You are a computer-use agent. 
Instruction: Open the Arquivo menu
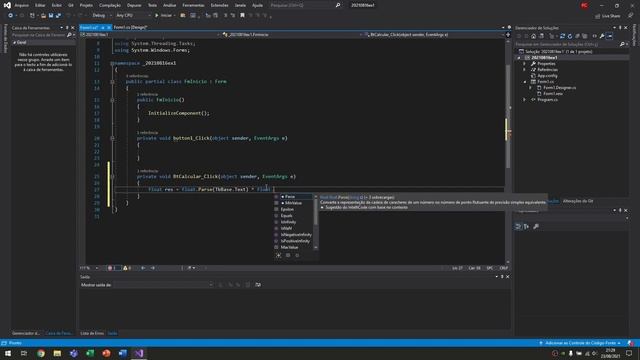click(22, 5)
